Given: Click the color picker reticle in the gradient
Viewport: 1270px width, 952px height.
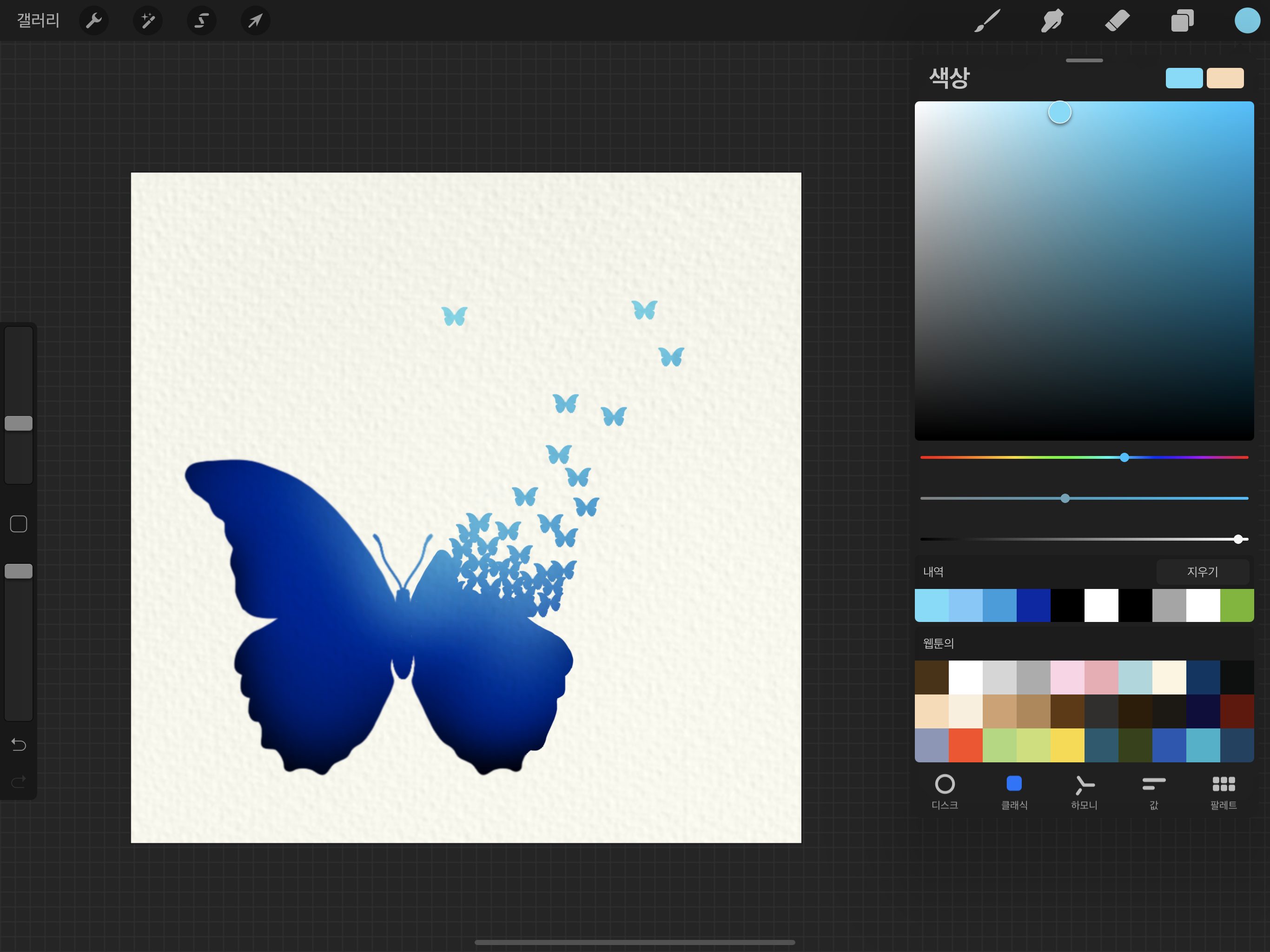Looking at the screenshot, I should 1059,112.
